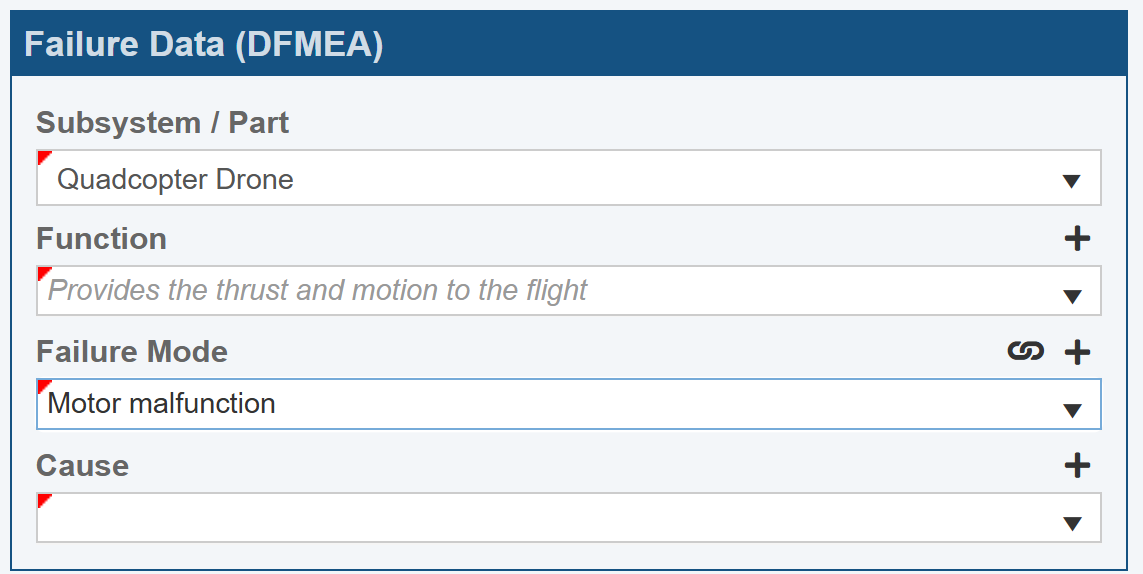Click red flag on Motor malfunction field

tap(44, 386)
